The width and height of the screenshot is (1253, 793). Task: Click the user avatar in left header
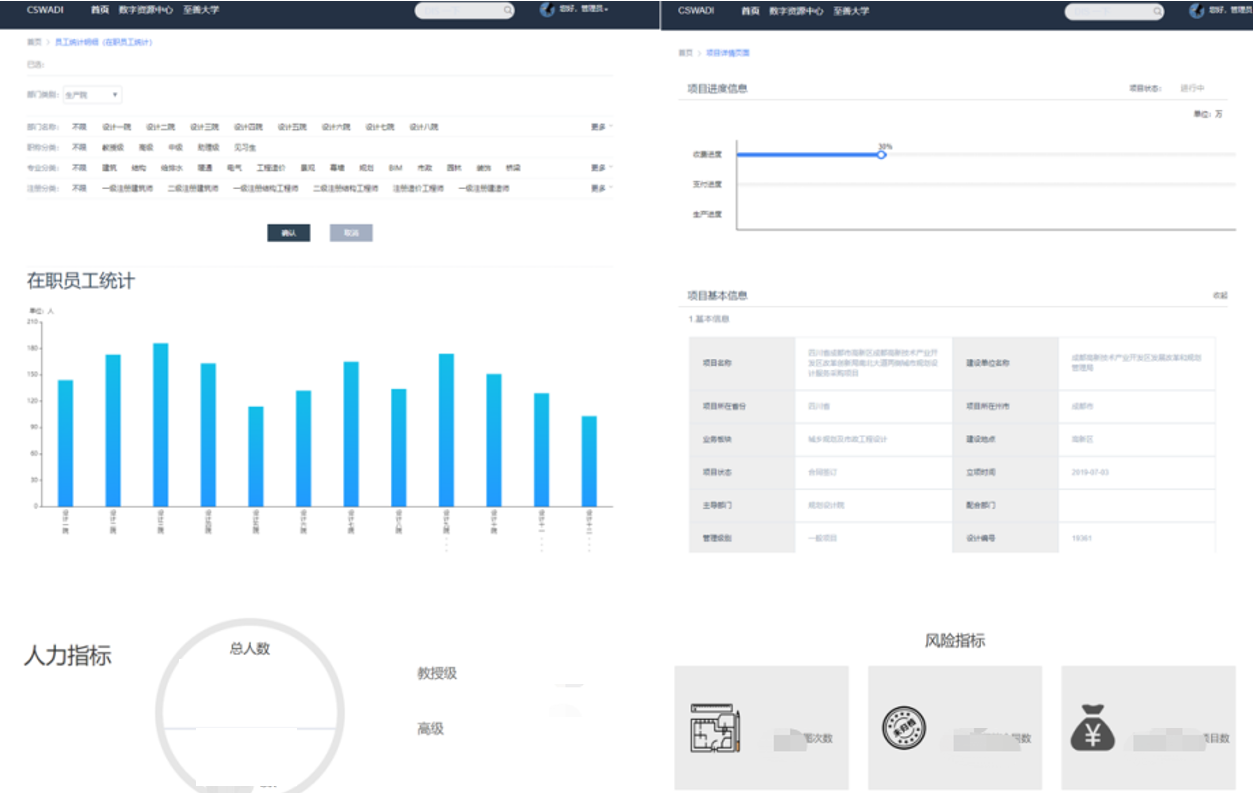pos(547,10)
